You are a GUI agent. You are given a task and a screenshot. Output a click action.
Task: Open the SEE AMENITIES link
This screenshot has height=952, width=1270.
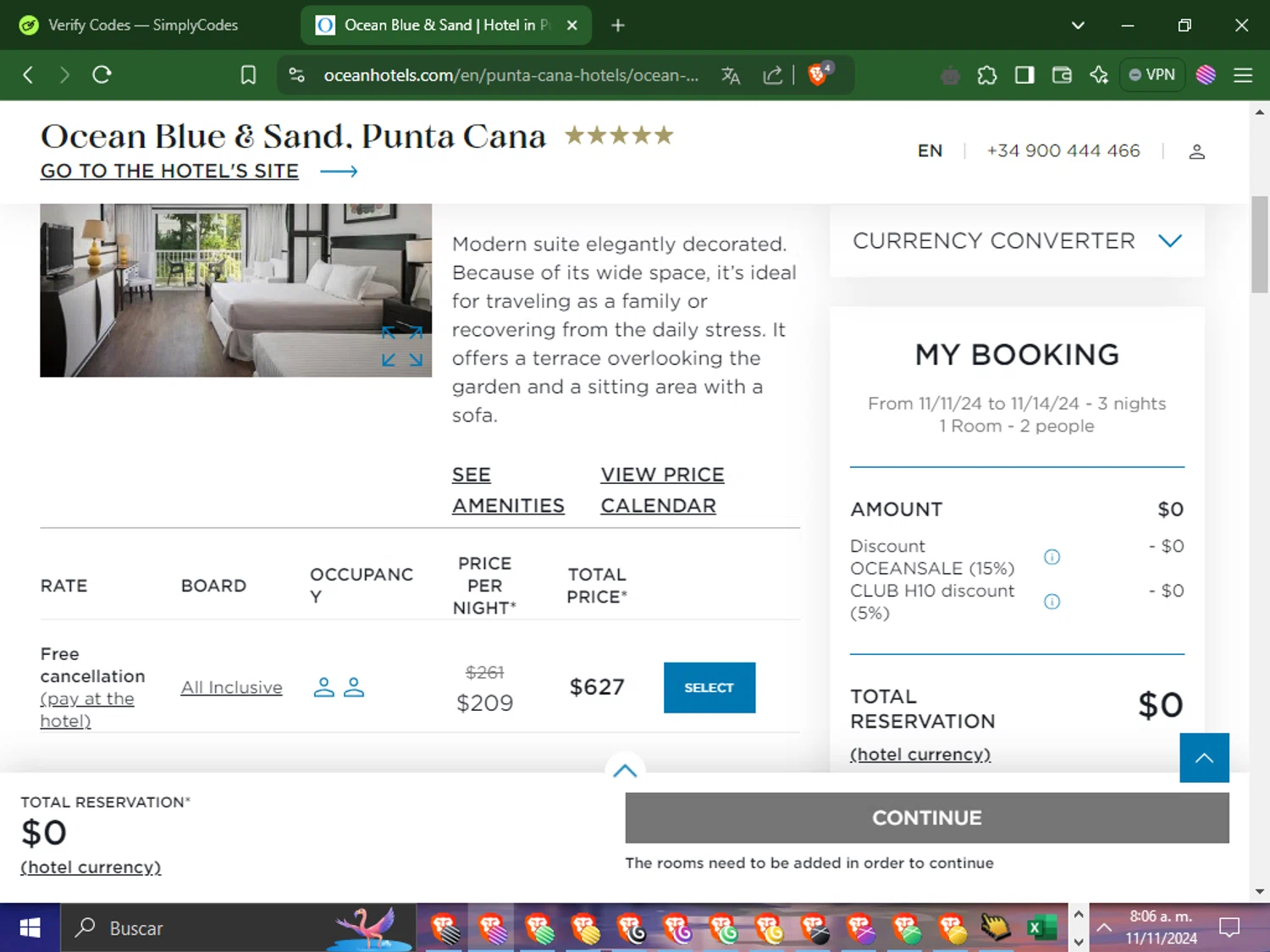(x=508, y=490)
